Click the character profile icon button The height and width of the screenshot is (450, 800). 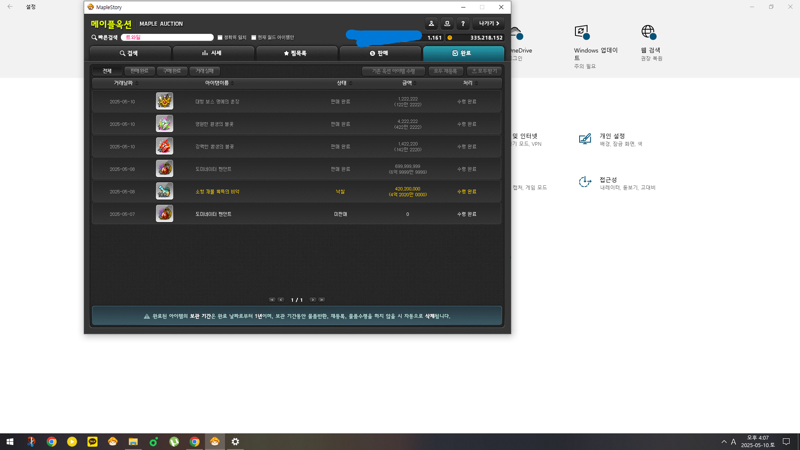click(x=431, y=23)
